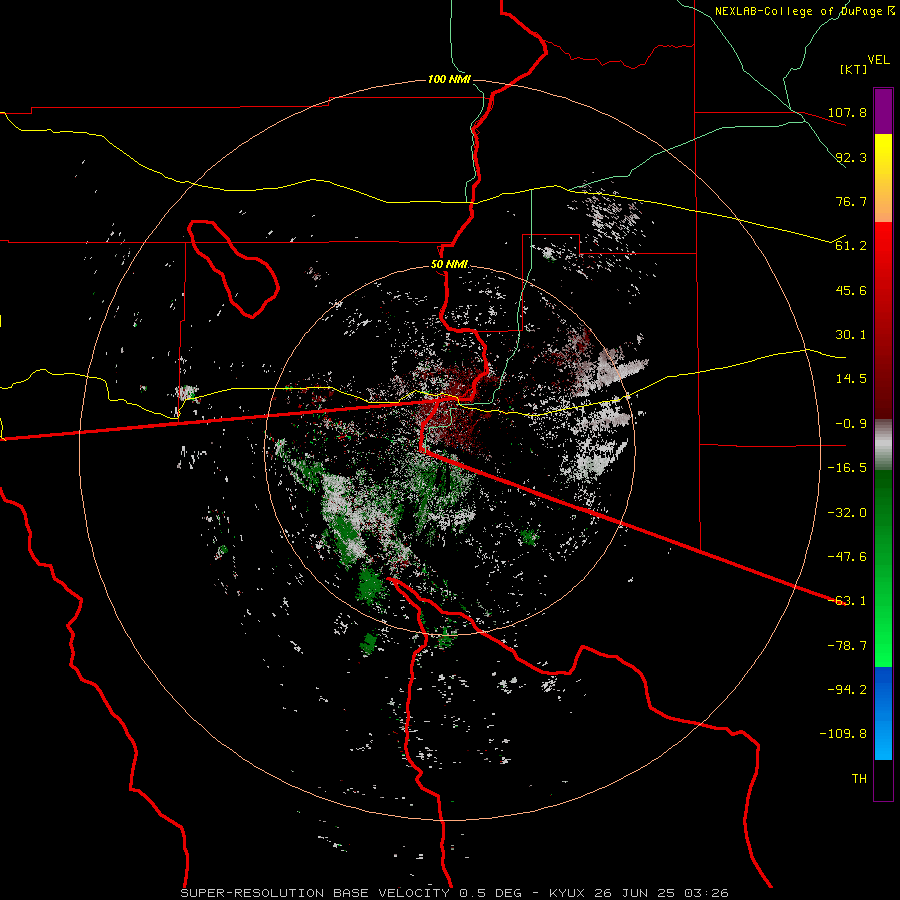Image resolution: width=900 pixels, height=900 pixels.
Task: Click the Super-Resolution Base Velocity KYUX caption
Action: pyautogui.click(x=455, y=893)
